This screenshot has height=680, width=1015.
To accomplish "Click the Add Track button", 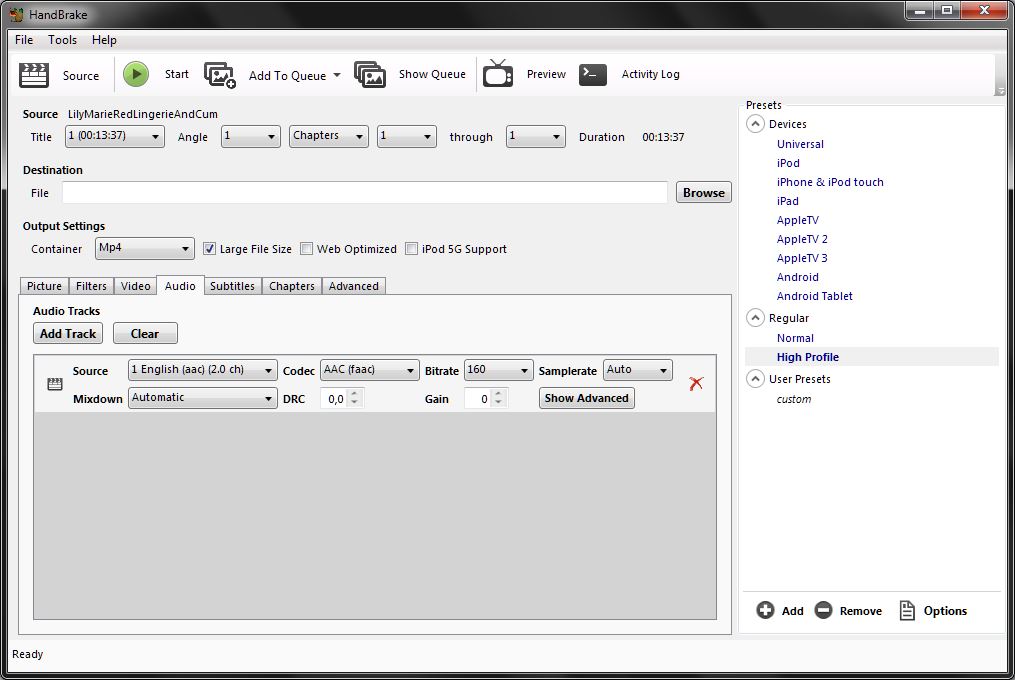I will tap(68, 334).
